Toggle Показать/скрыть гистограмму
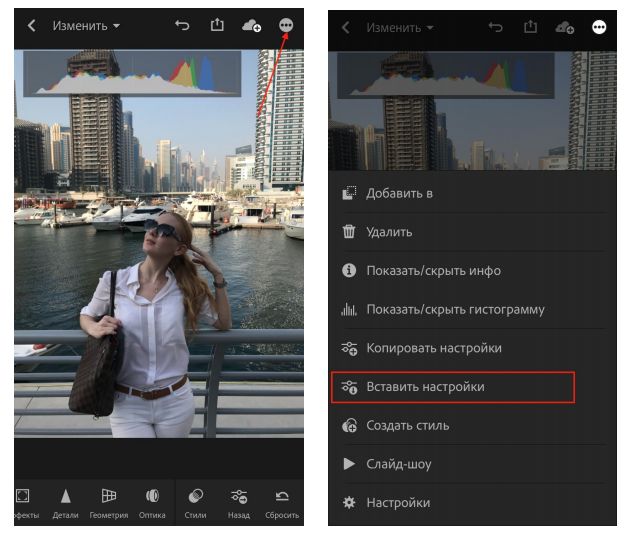The width and height of the screenshot is (639, 538). coord(473,309)
